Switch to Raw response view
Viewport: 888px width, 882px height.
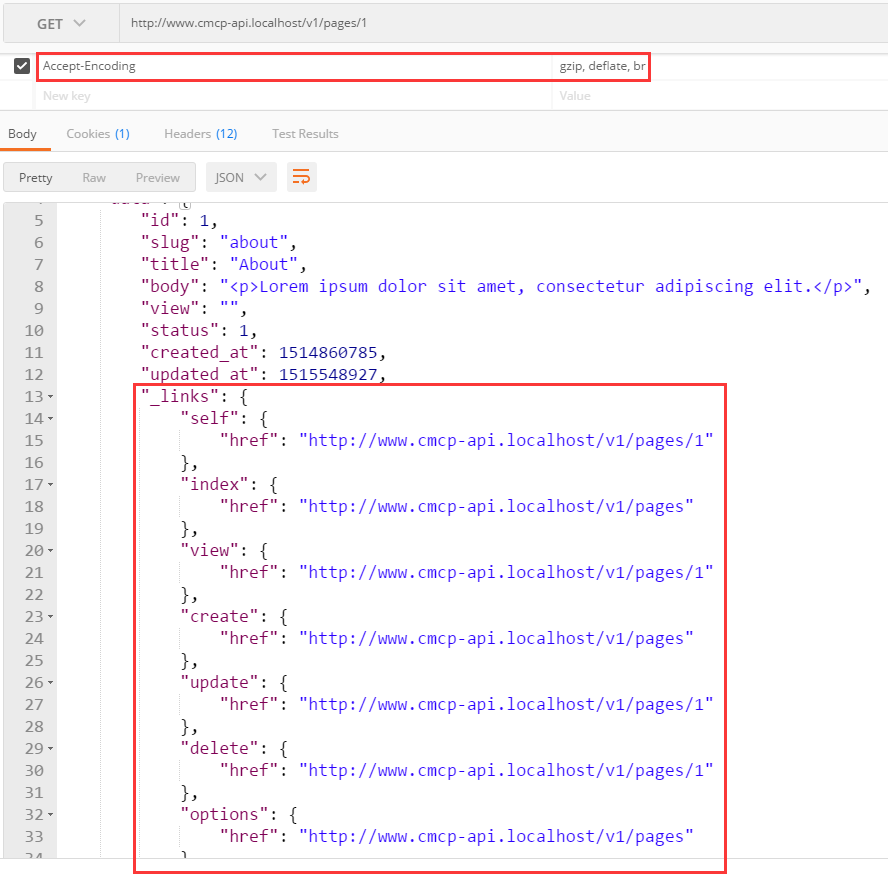coord(94,177)
